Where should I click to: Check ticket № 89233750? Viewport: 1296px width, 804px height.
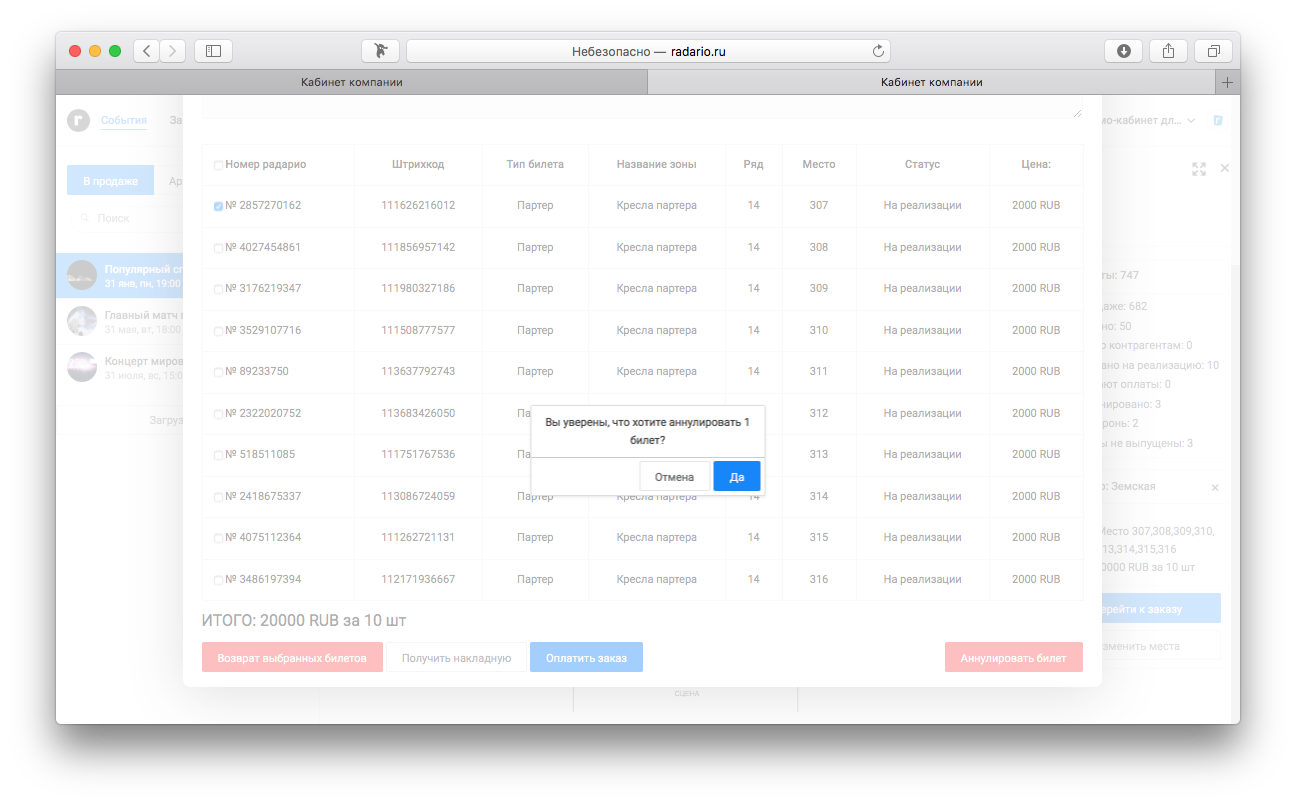(x=218, y=372)
